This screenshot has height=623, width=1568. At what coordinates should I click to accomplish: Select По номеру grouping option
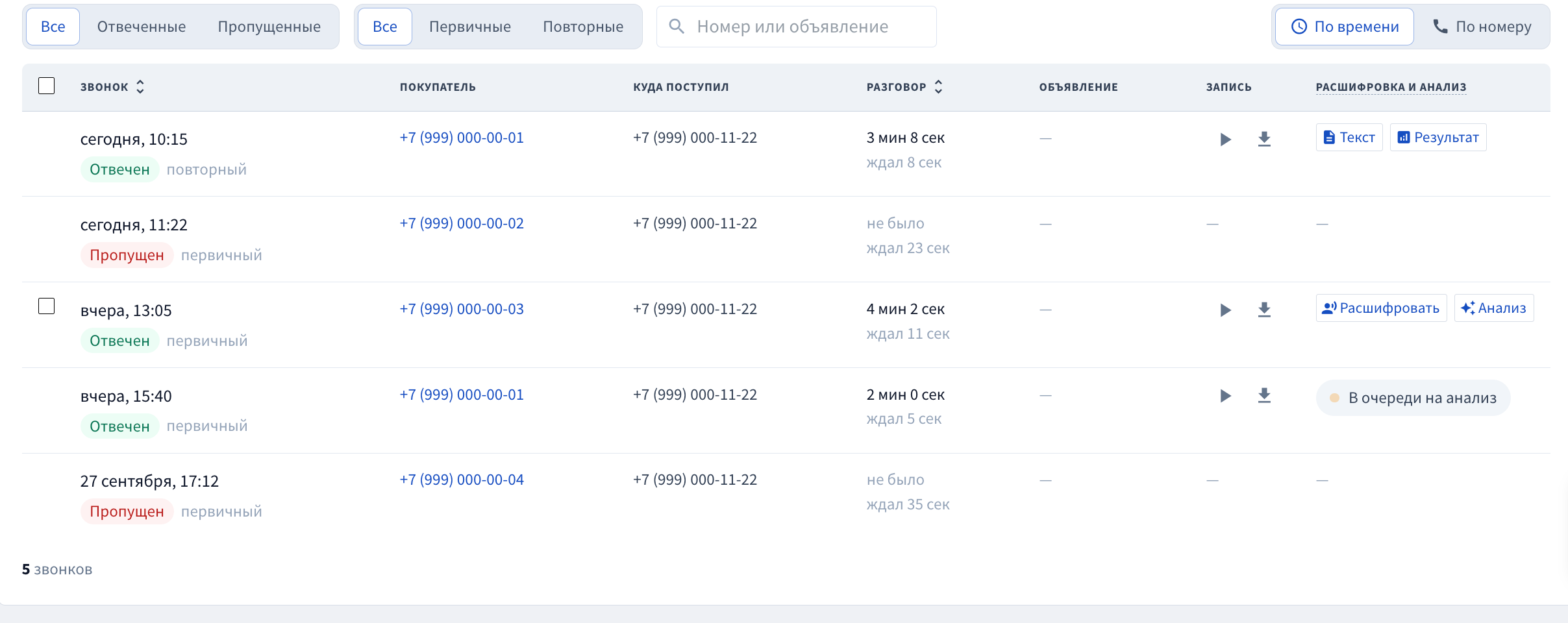1482,27
